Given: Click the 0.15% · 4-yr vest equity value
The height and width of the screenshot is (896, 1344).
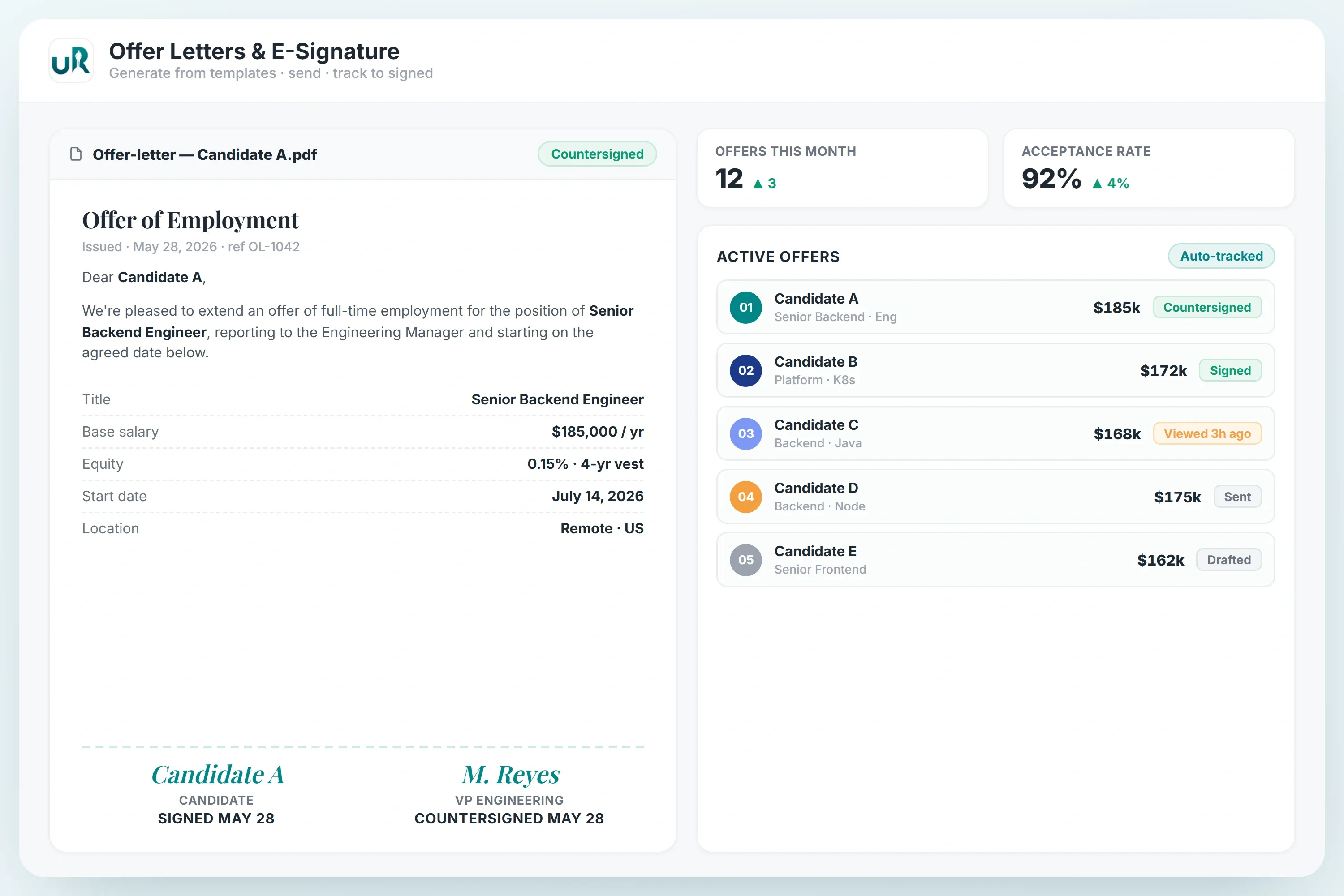Looking at the screenshot, I should 586,464.
